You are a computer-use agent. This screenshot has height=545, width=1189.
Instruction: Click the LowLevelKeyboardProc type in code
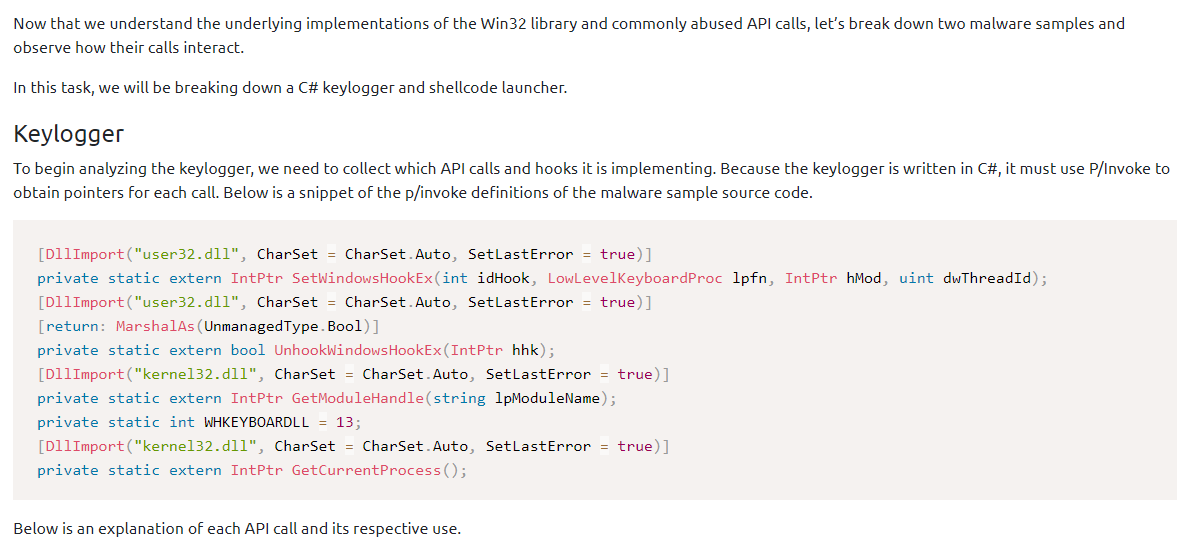(x=634, y=278)
